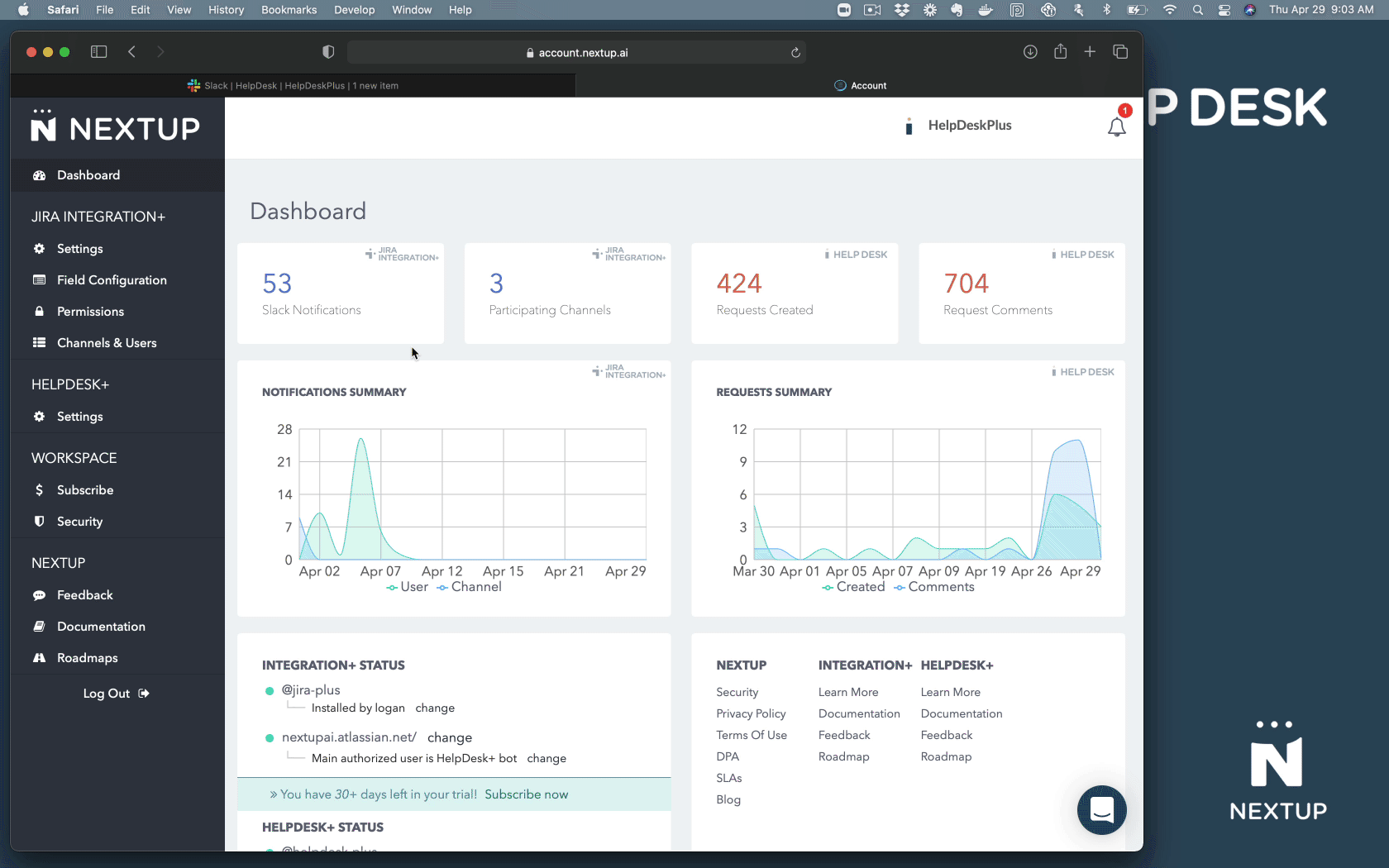Click the gear icon beside Jira Integration+ Settings
The width and height of the screenshot is (1389, 868).
click(x=39, y=249)
